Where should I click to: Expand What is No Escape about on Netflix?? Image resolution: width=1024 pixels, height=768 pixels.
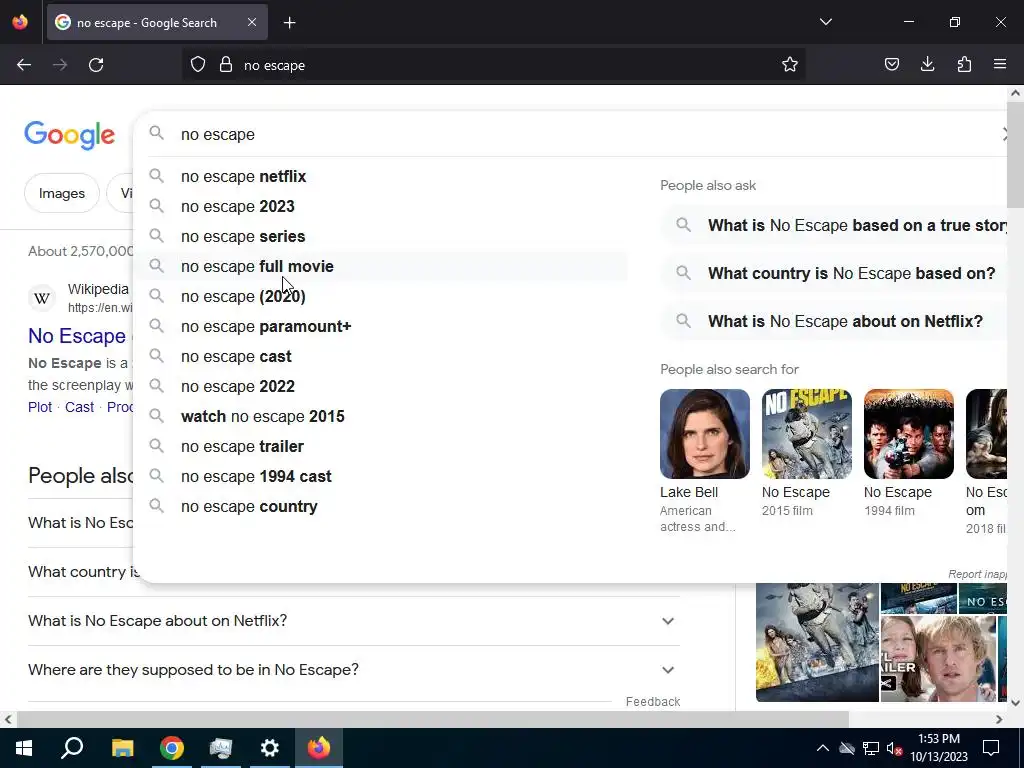click(353, 621)
